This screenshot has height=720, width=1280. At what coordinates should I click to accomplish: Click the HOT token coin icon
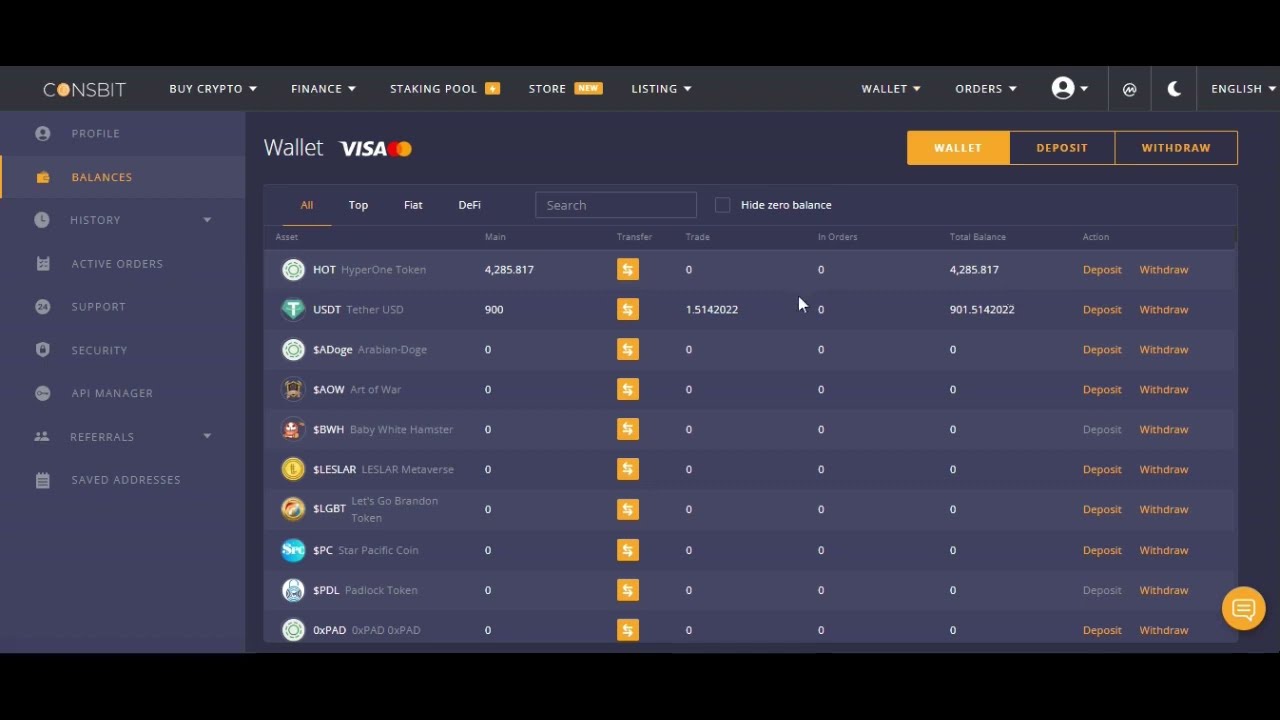[293, 270]
